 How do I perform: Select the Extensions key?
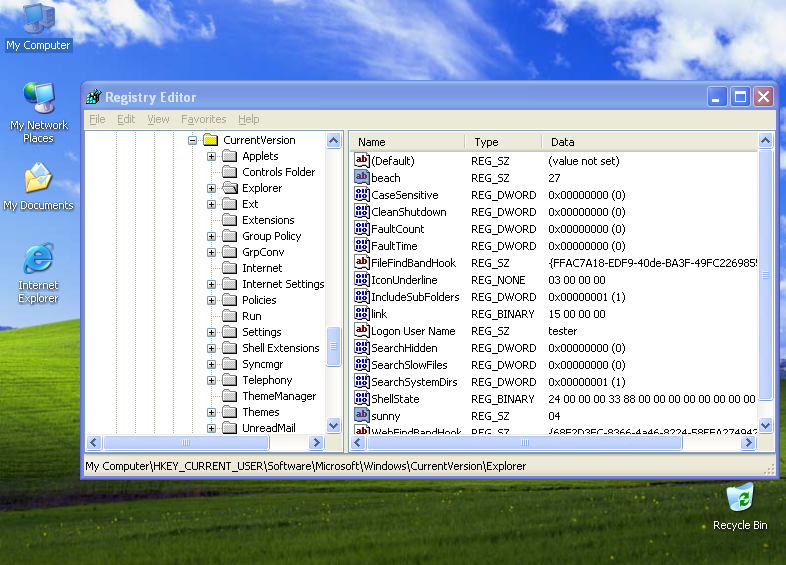(x=268, y=220)
